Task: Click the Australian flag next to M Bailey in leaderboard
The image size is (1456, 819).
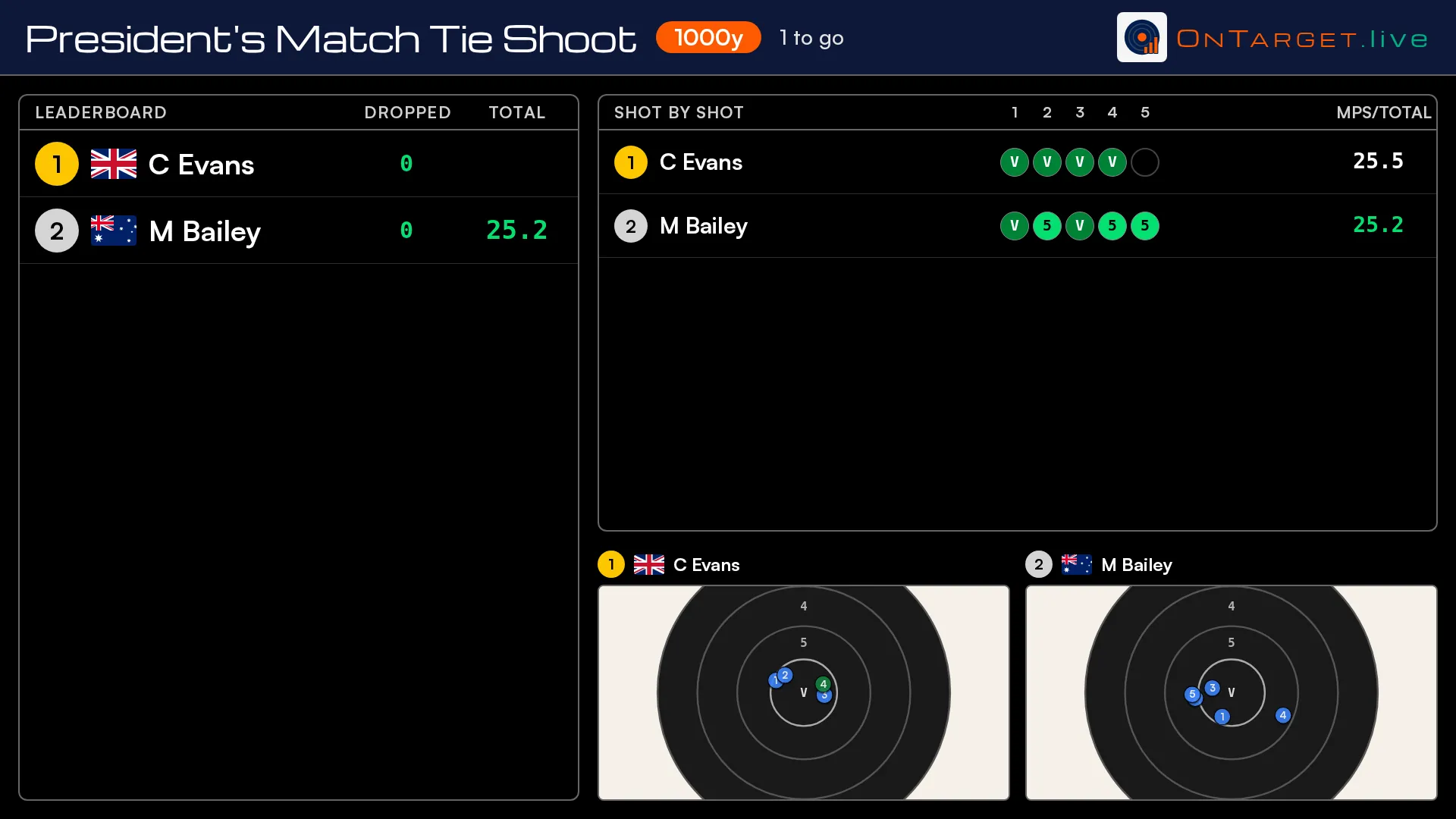Action: (x=114, y=231)
